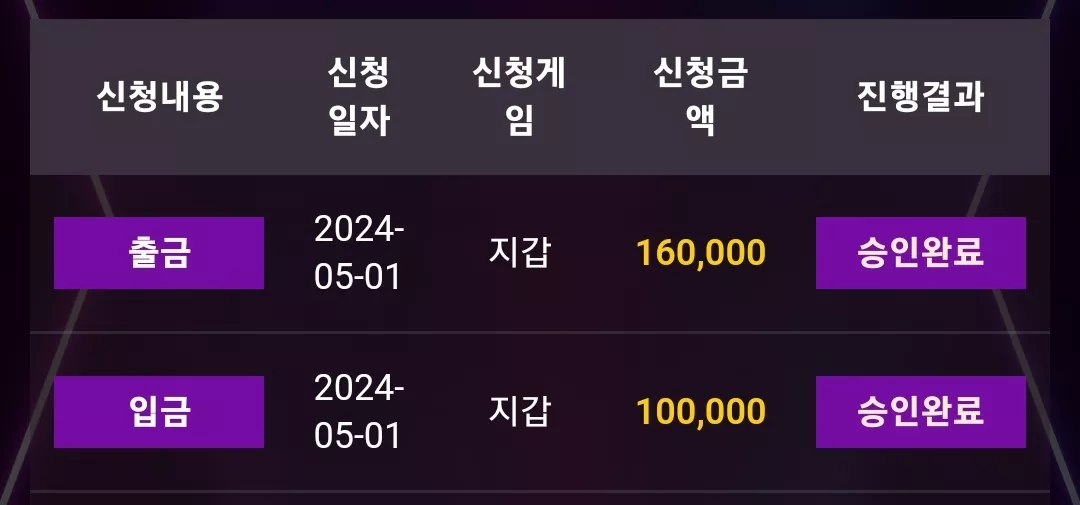
Task: Select the 100,000 amount value
Action: [700, 412]
